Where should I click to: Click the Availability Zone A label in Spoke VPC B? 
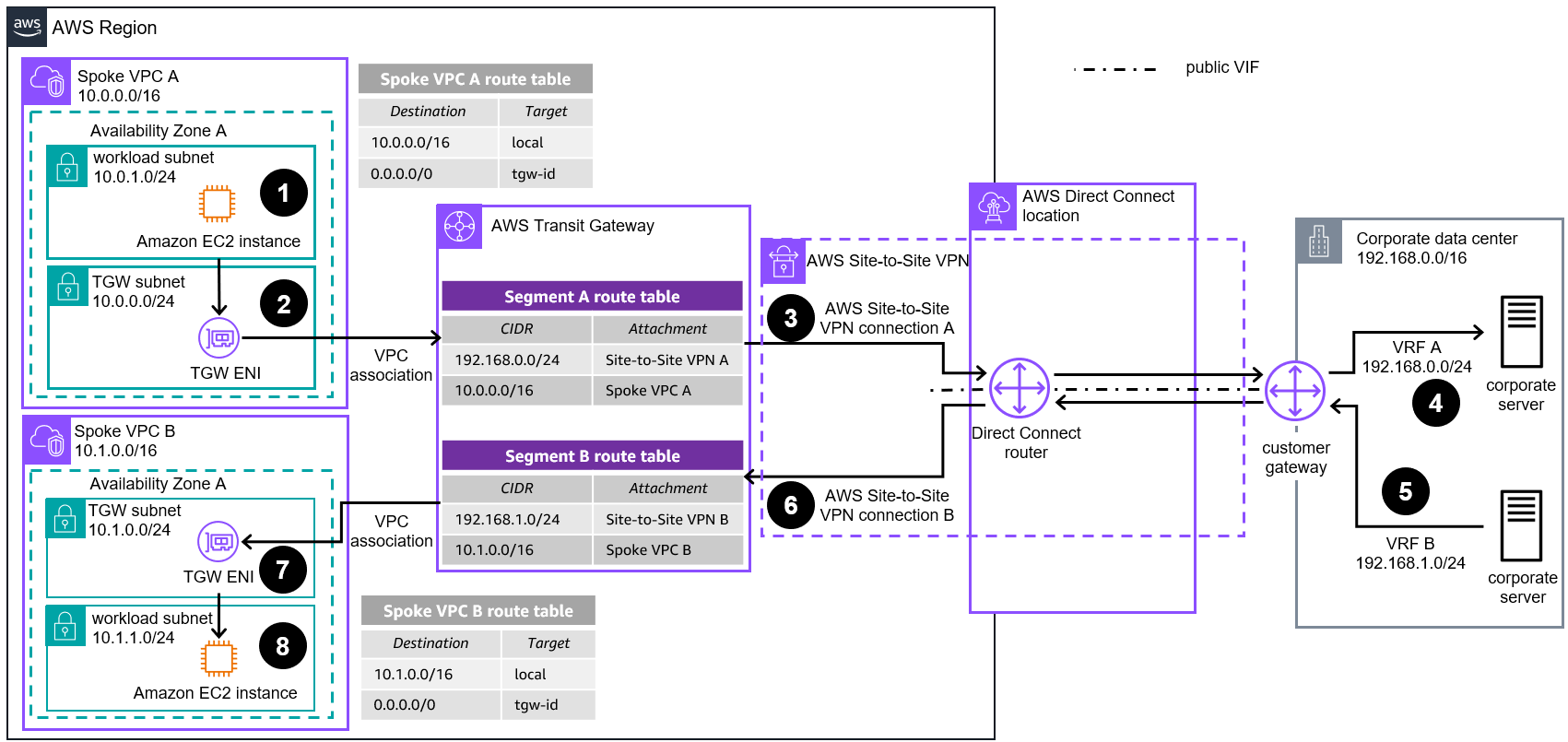click(158, 484)
